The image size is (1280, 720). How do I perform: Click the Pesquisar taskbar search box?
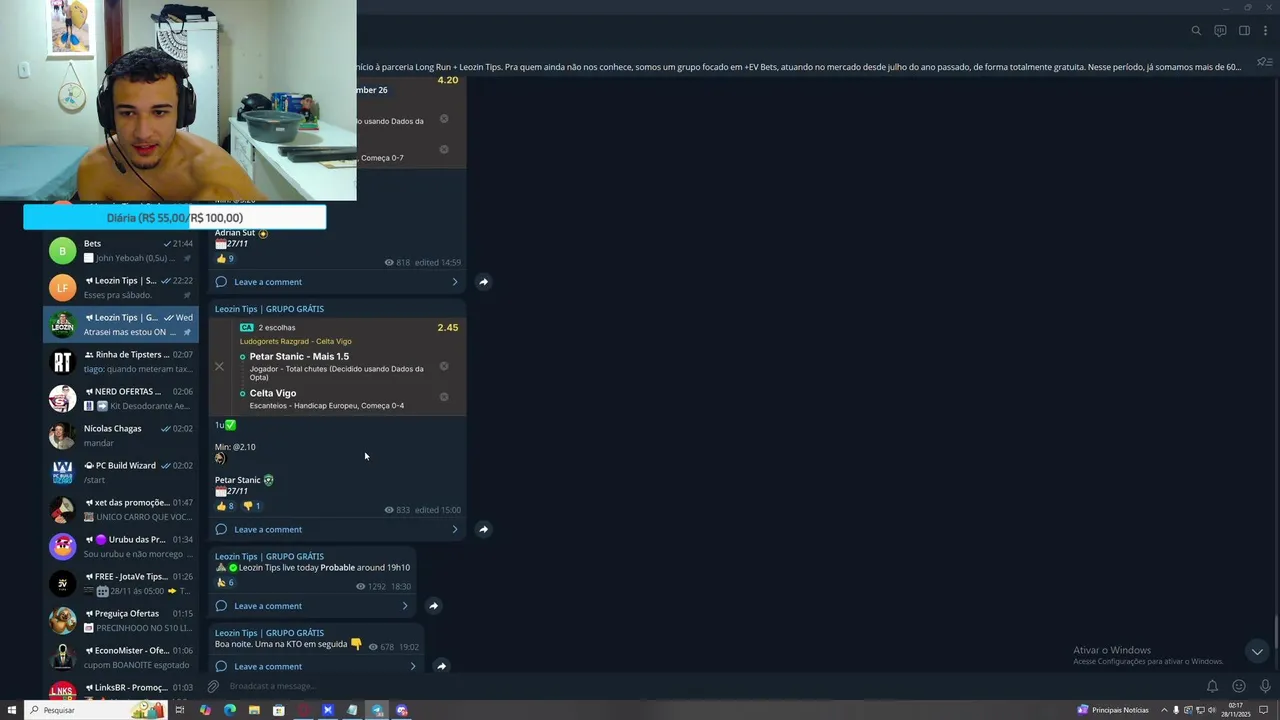pyautogui.click(x=95, y=710)
